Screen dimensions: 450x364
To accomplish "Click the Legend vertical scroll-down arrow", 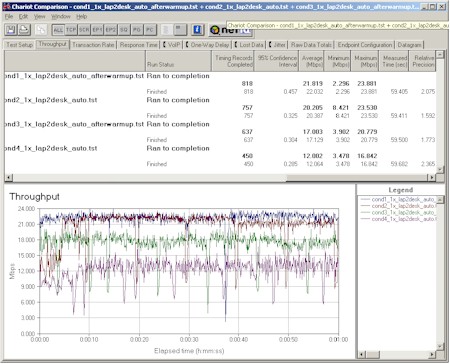I will pyautogui.click(x=440, y=346).
